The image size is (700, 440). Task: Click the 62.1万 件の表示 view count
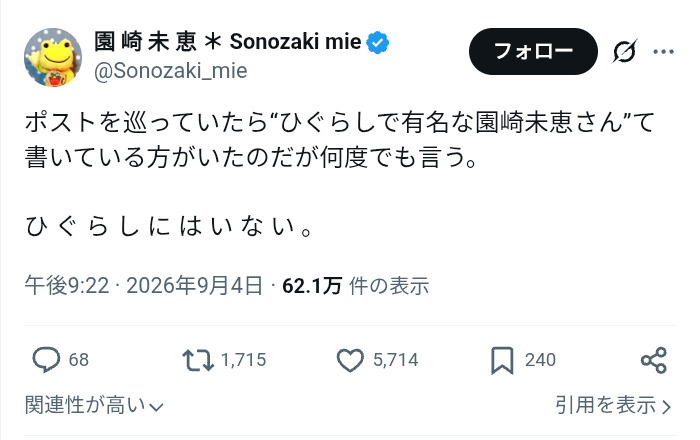[356, 286]
